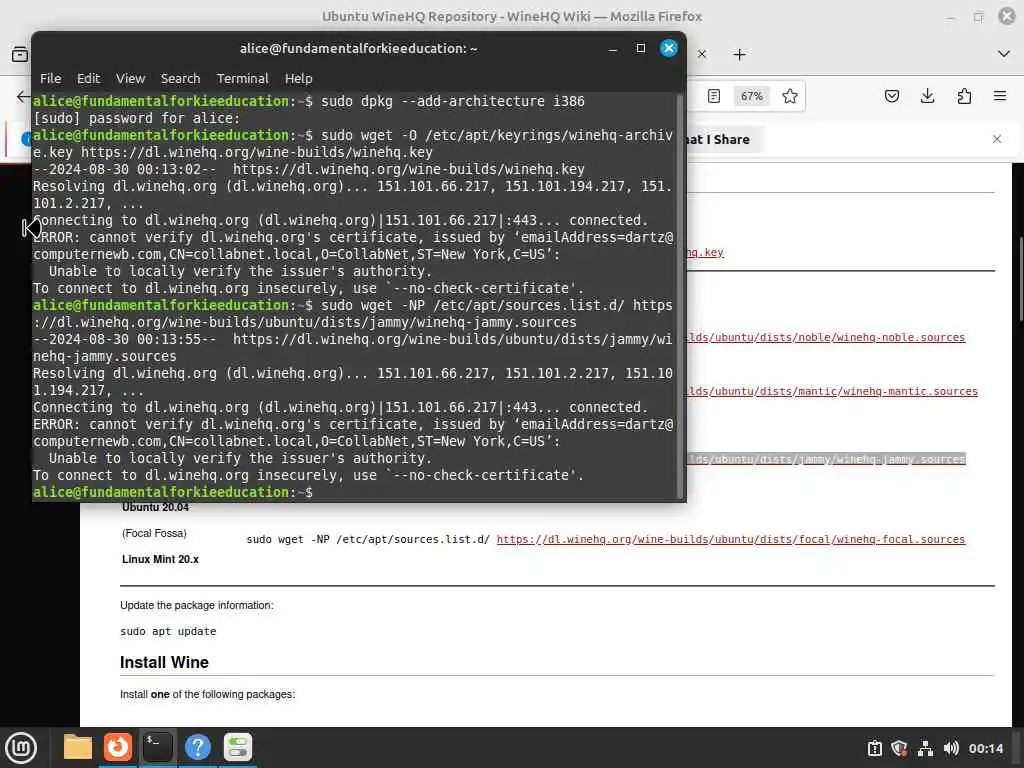Close the terminal window
Viewport: 1024px width, 768px height.
(x=669, y=48)
